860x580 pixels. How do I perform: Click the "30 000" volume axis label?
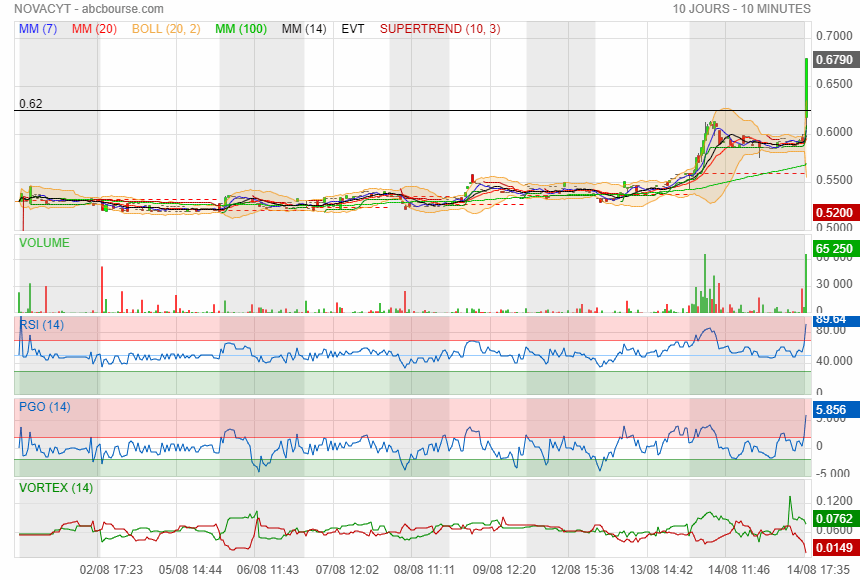tap(834, 284)
